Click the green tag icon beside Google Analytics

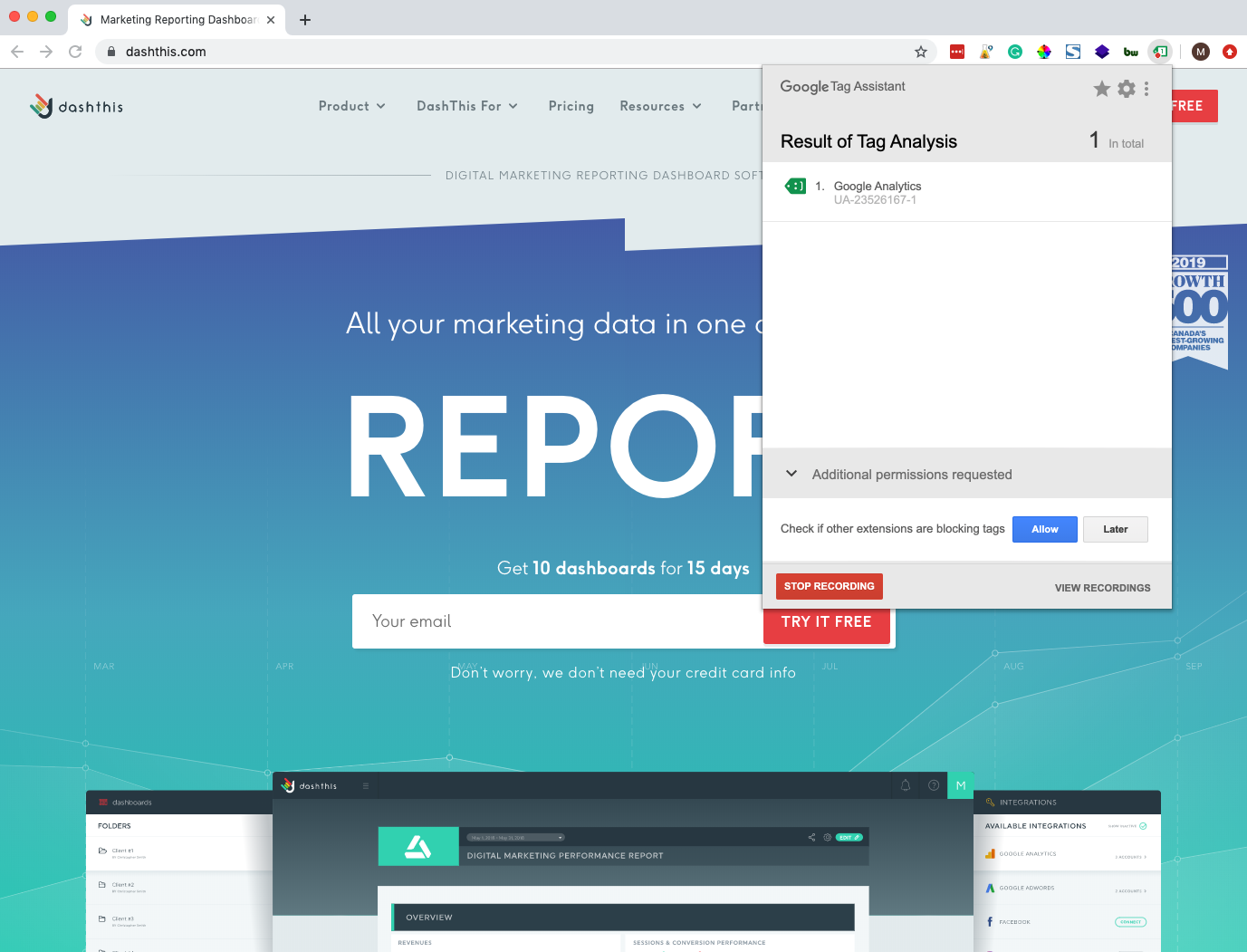coord(795,186)
